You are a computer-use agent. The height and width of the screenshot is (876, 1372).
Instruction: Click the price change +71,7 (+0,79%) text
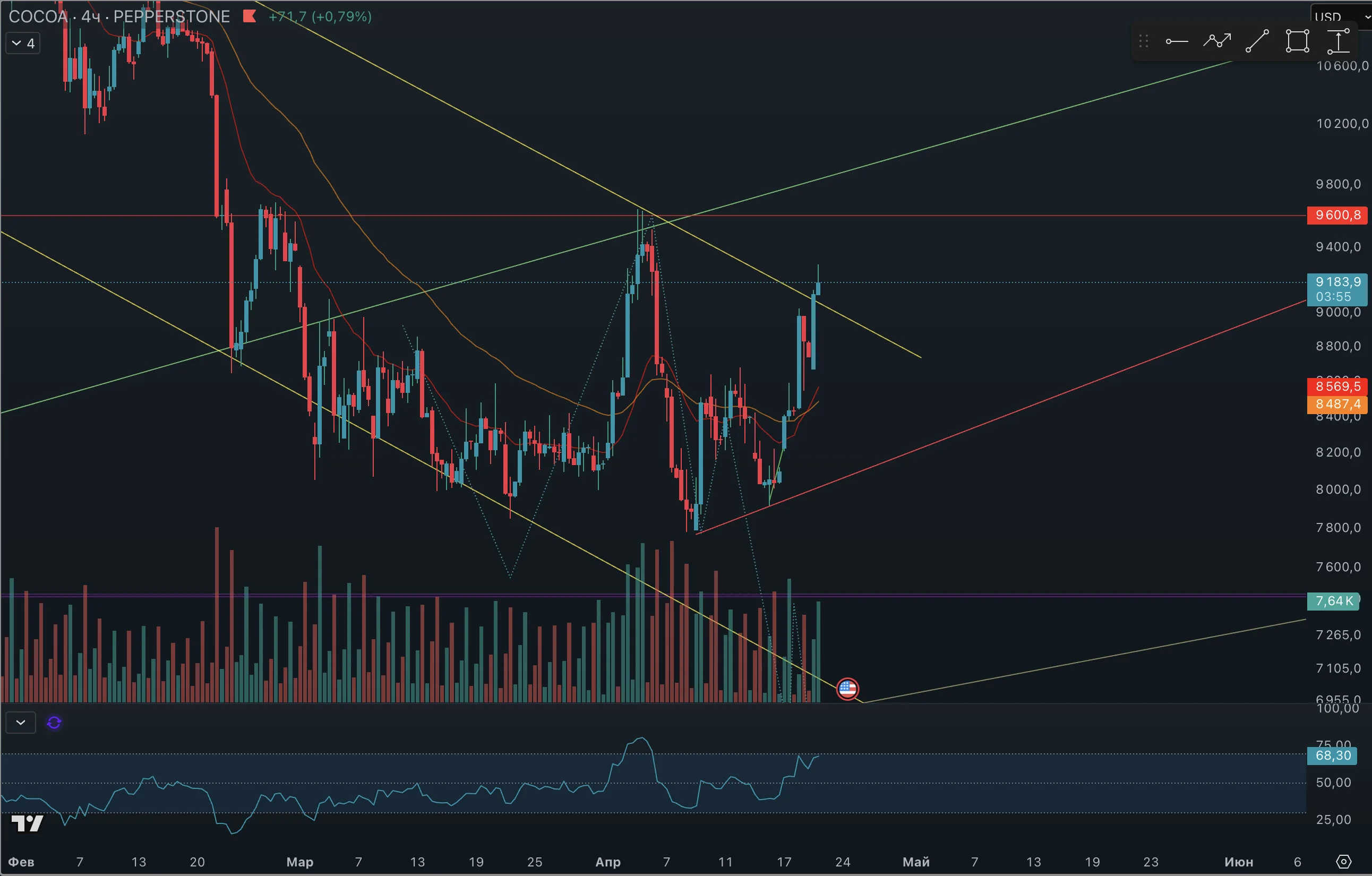[x=320, y=16]
